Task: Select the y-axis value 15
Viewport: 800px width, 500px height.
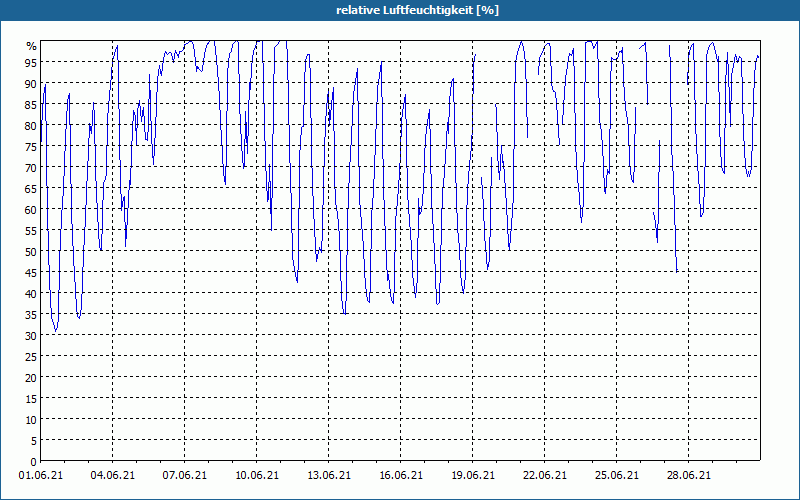Action: (x=31, y=398)
